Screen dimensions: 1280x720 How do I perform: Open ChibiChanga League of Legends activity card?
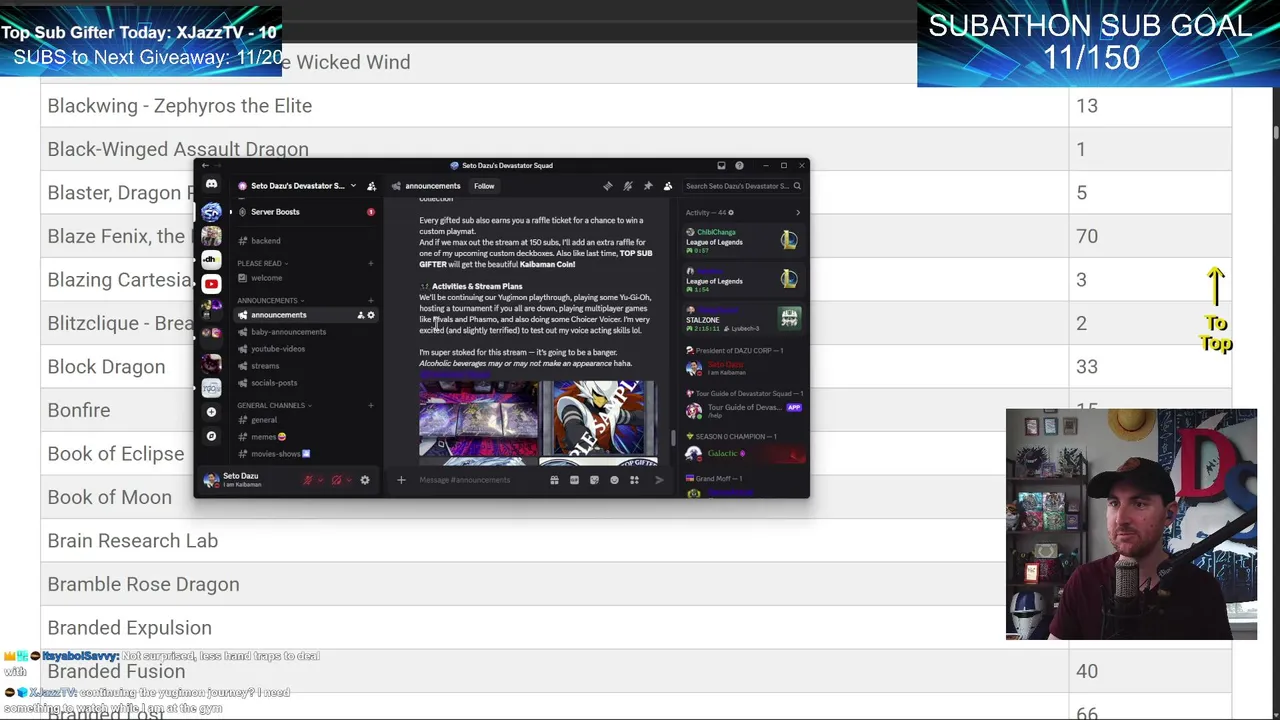[x=743, y=240]
